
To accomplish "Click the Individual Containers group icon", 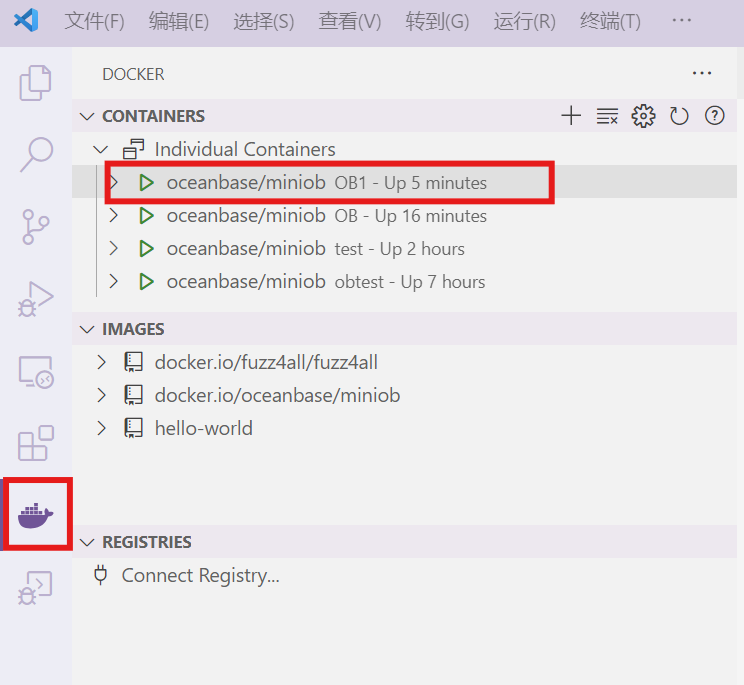I will [133, 149].
